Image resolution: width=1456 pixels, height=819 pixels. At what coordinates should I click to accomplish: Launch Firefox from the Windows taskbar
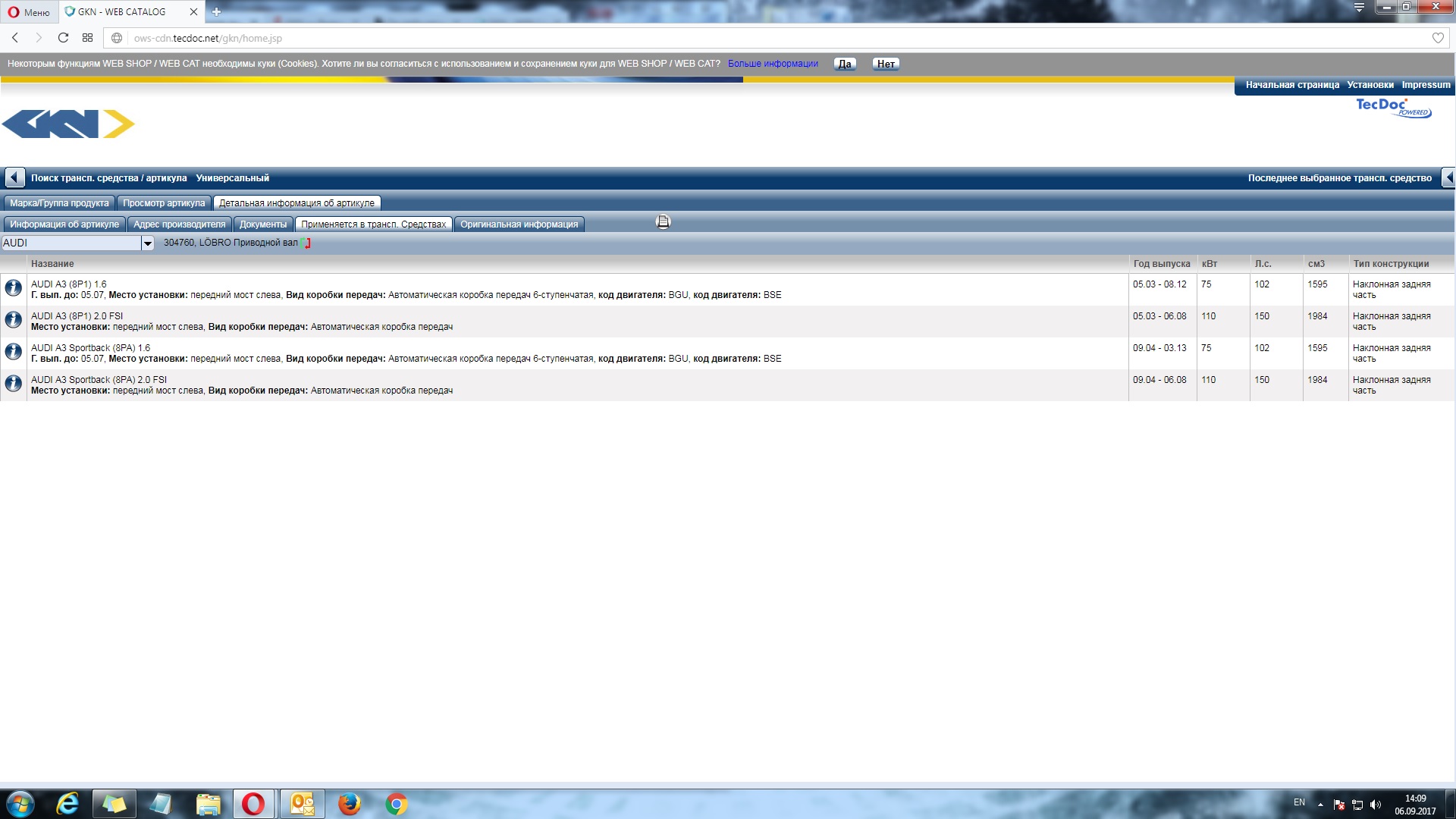349,804
